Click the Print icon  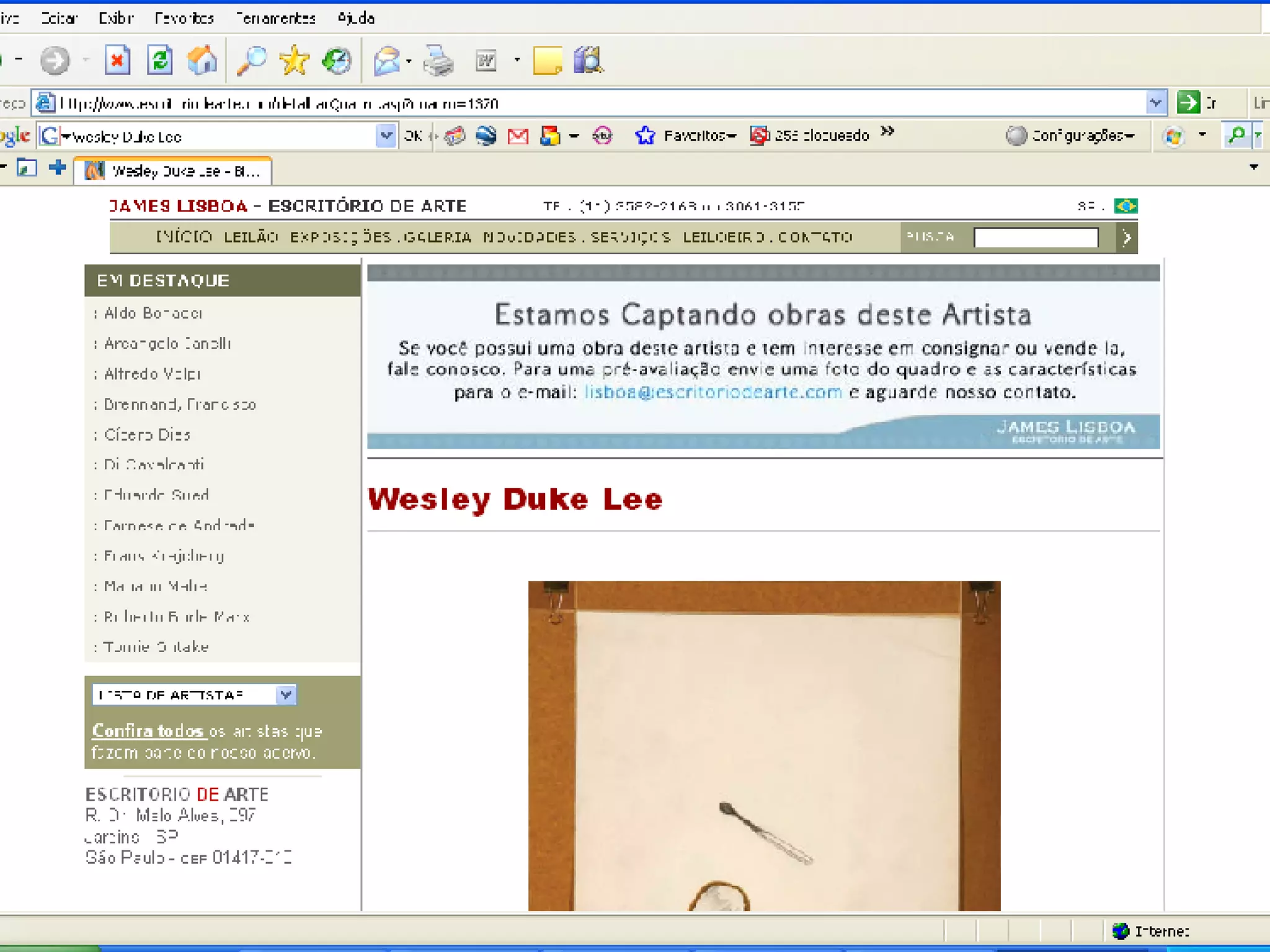point(438,61)
